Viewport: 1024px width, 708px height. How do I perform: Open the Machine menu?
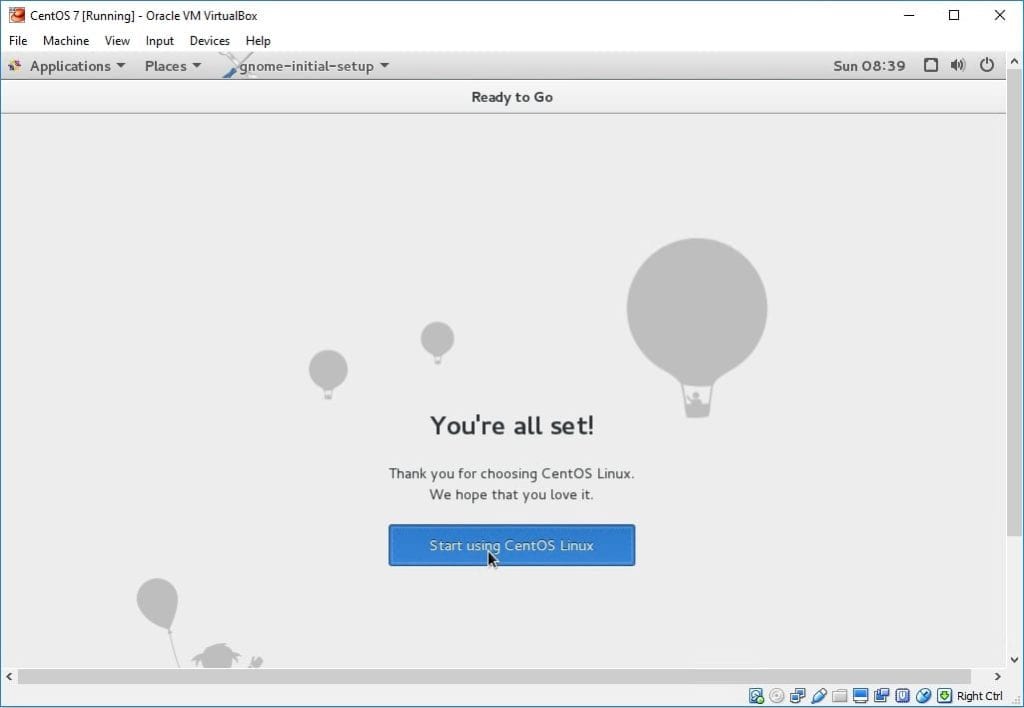pos(66,40)
